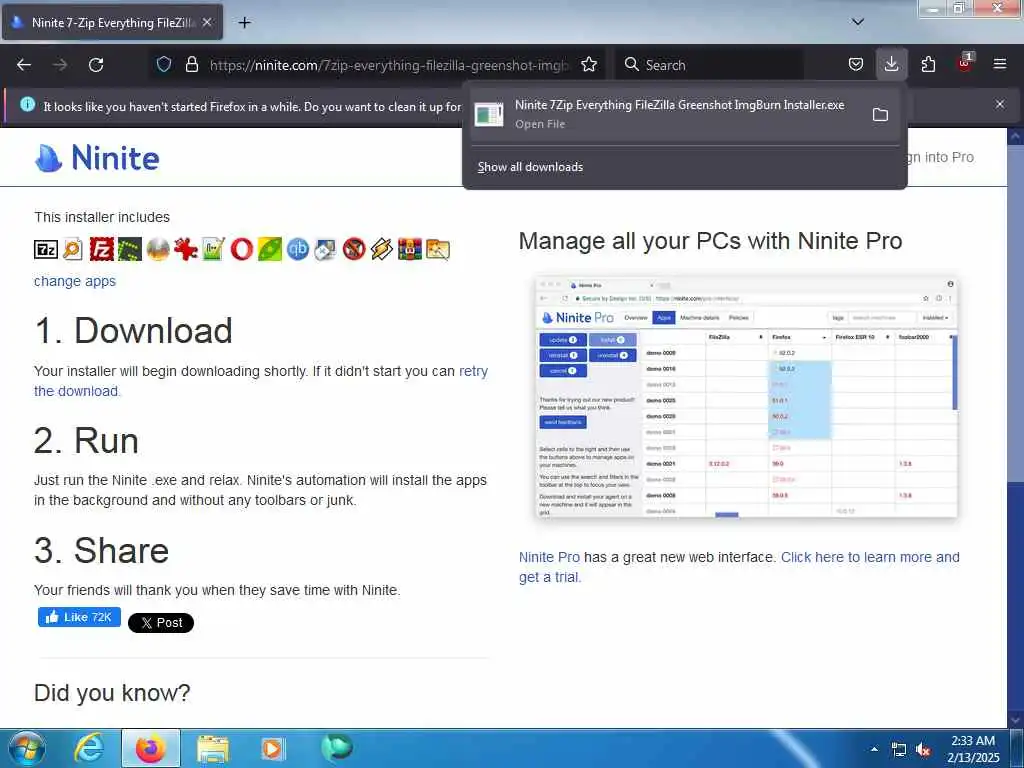This screenshot has height=768, width=1024.
Task: Click the Greenshot app icon
Action: [x=129, y=249]
